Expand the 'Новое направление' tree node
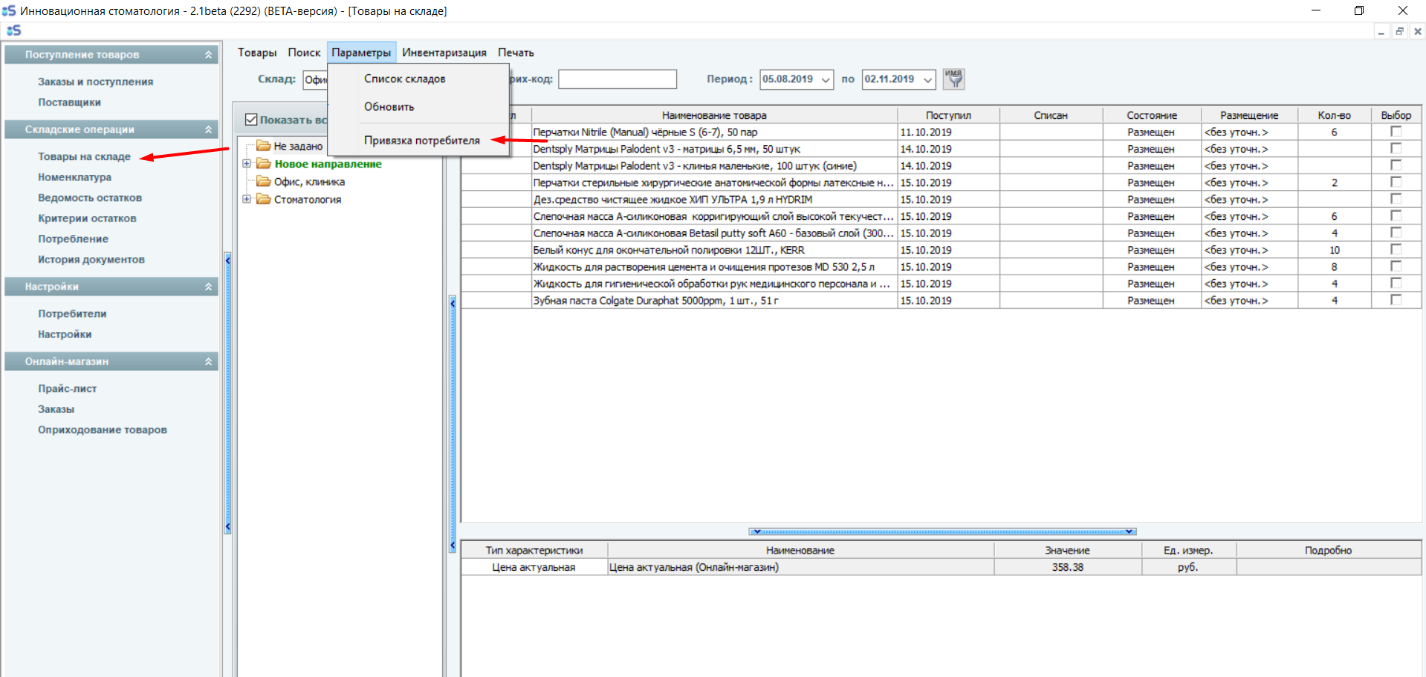 246,164
